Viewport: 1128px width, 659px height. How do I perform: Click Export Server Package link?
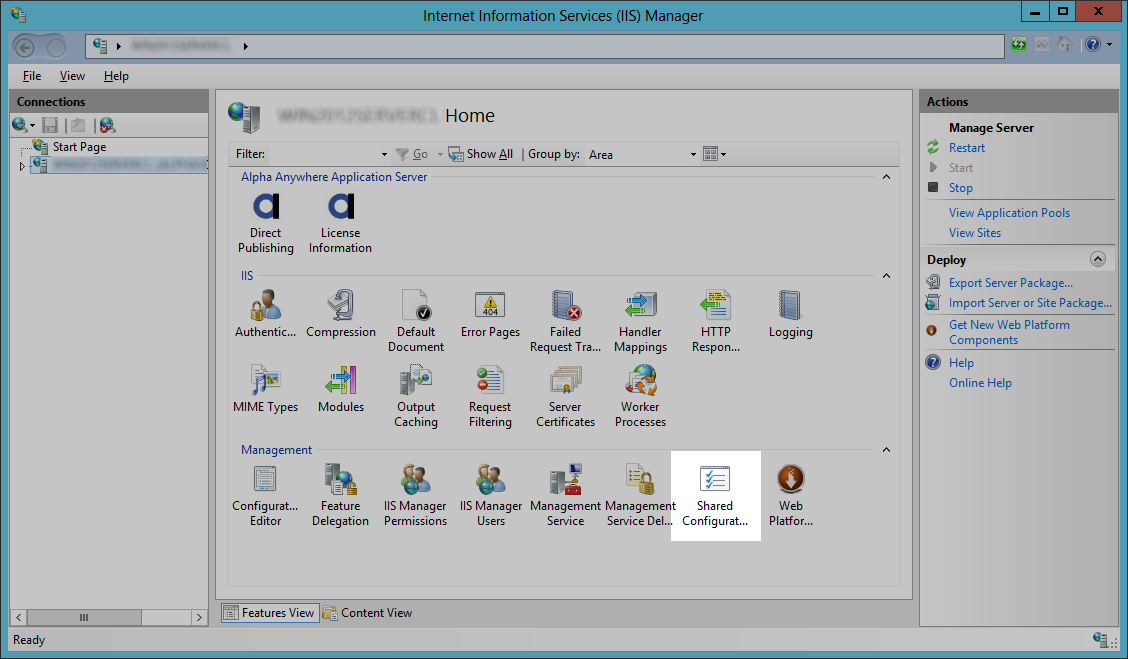pyautogui.click(x=1010, y=283)
